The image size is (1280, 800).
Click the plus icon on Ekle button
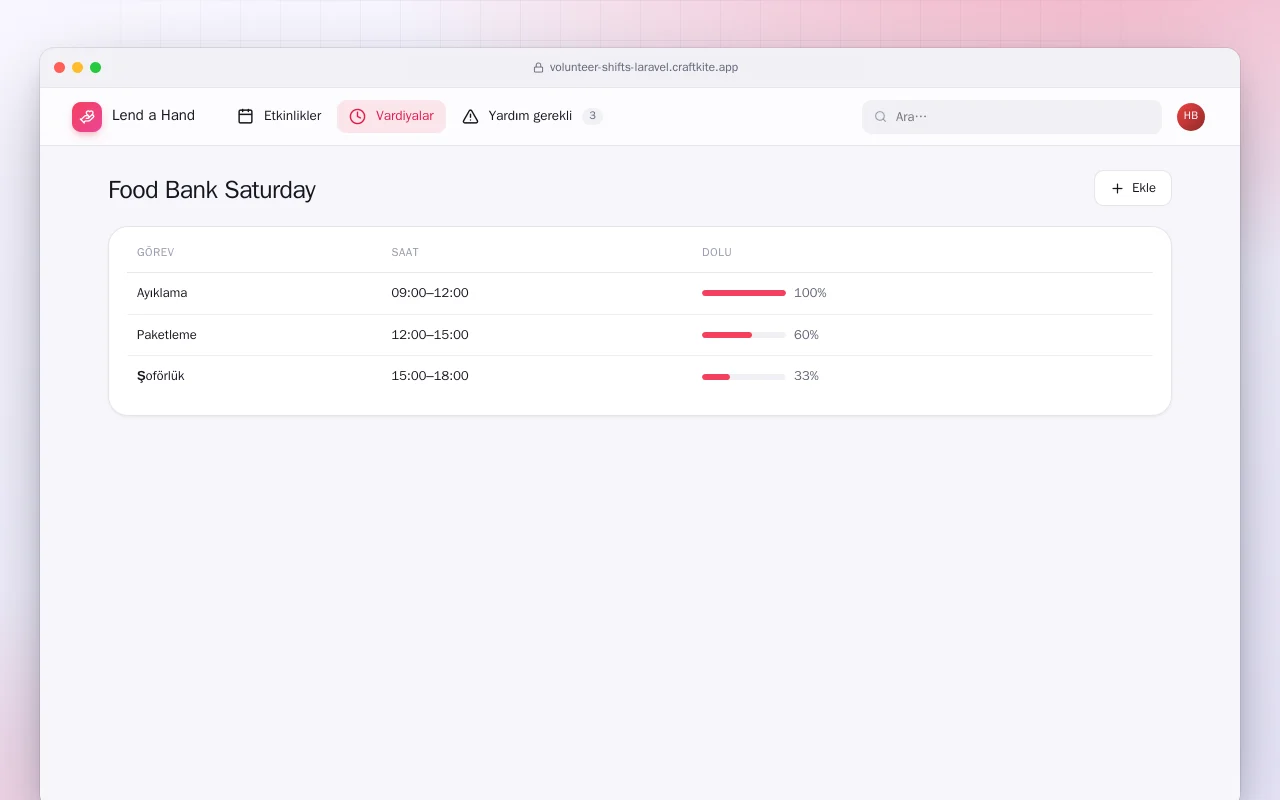pyautogui.click(x=1118, y=188)
